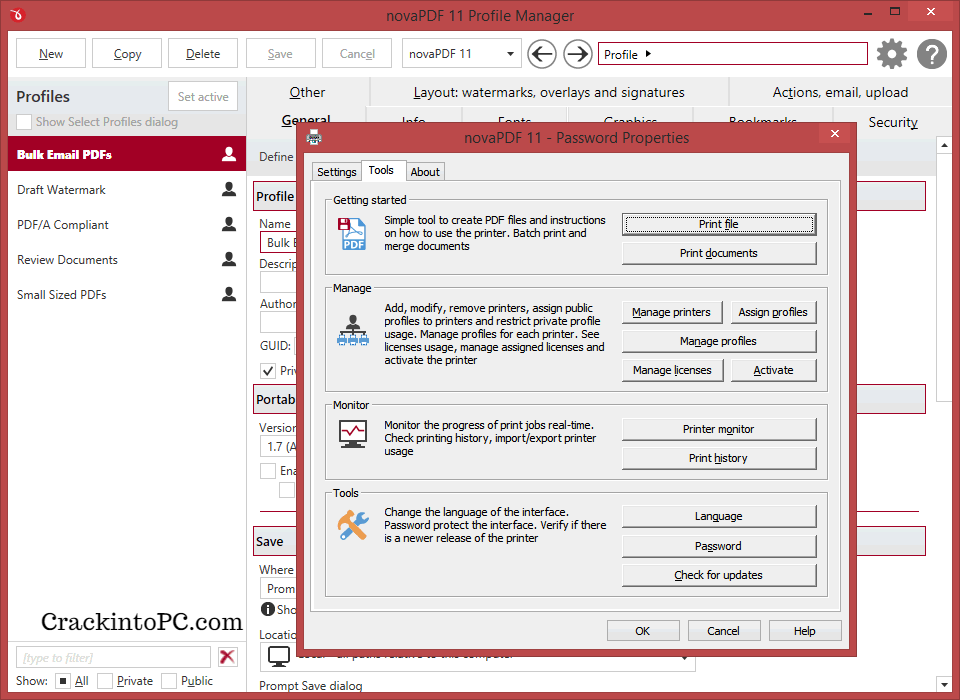Click the Copy profile button
This screenshot has height=700, width=960.
click(x=127, y=53)
